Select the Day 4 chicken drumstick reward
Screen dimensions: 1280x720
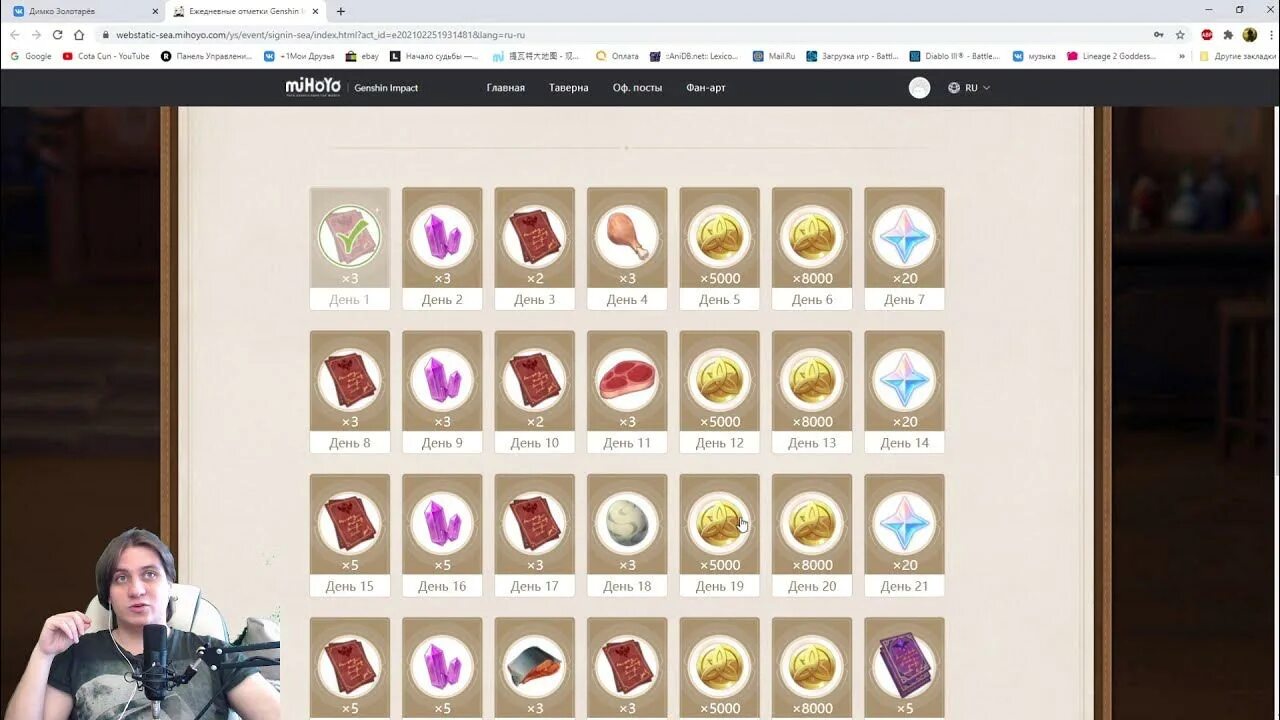[627, 248]
